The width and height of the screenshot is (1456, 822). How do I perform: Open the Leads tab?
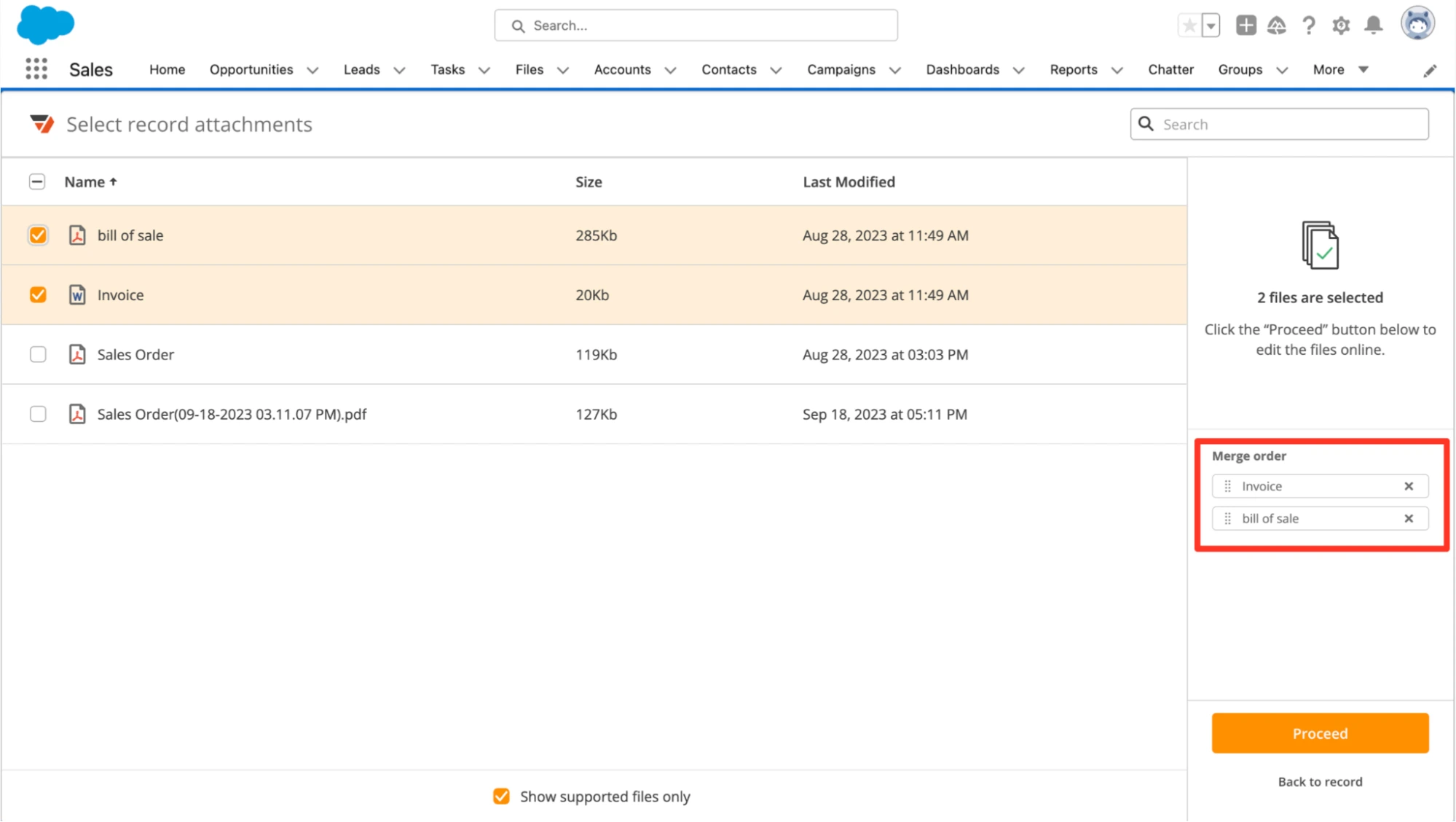click(361, 69)
